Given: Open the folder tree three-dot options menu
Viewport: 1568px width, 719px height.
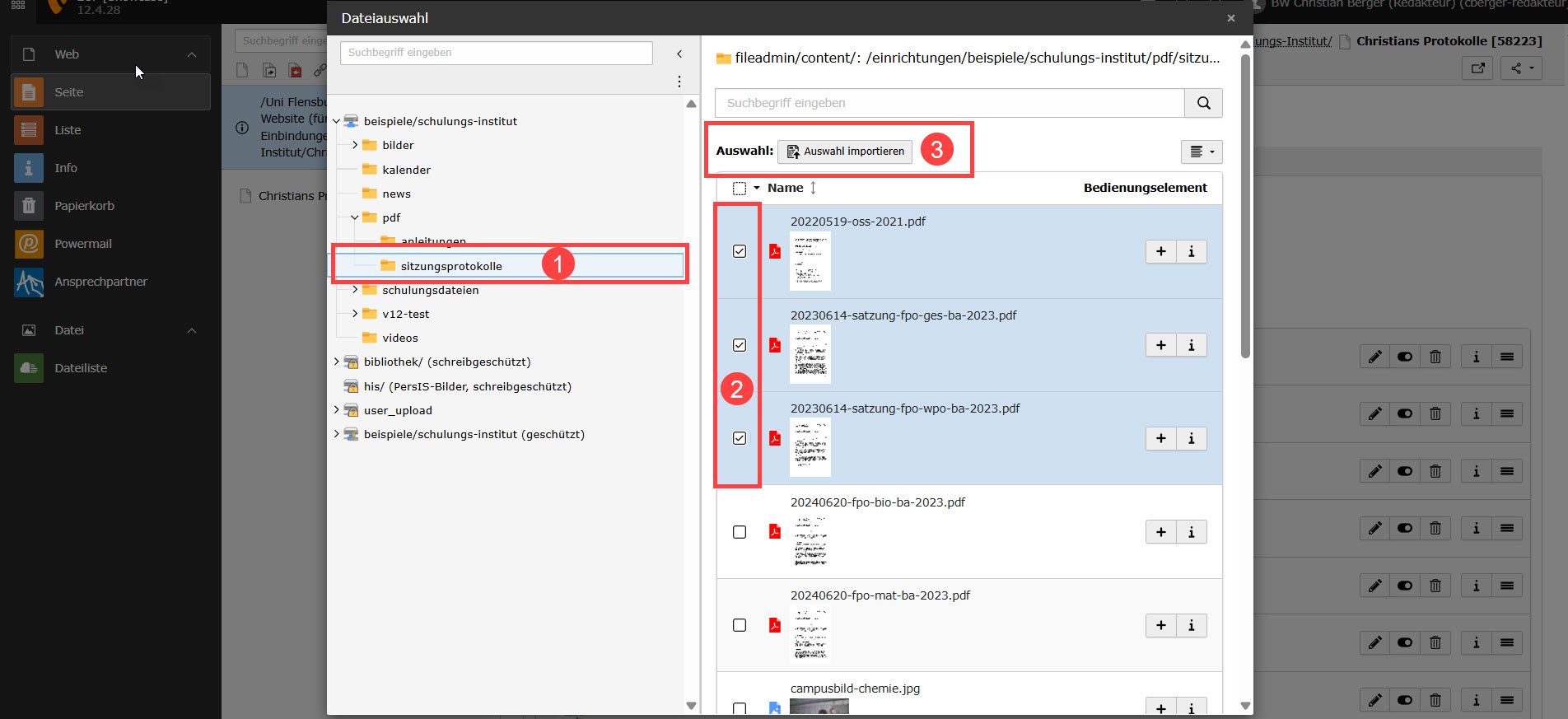Looking at the screenshot, I should [679, 82].
